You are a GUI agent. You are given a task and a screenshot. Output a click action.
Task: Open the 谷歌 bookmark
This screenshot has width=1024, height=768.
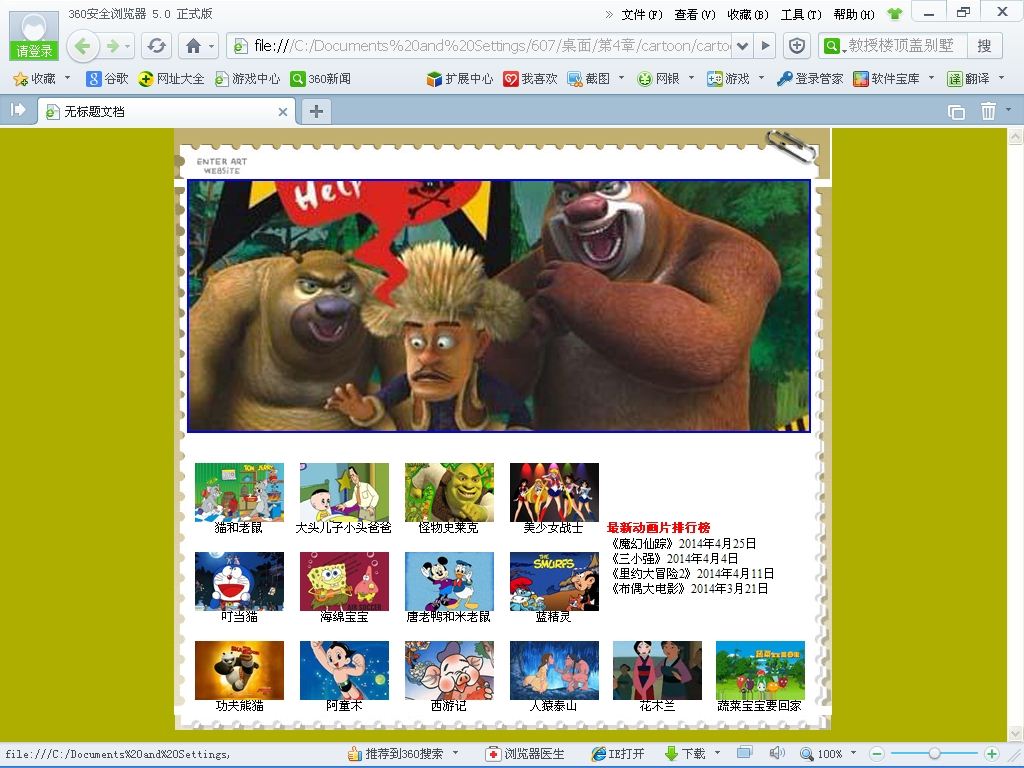(x=108, y=79)
